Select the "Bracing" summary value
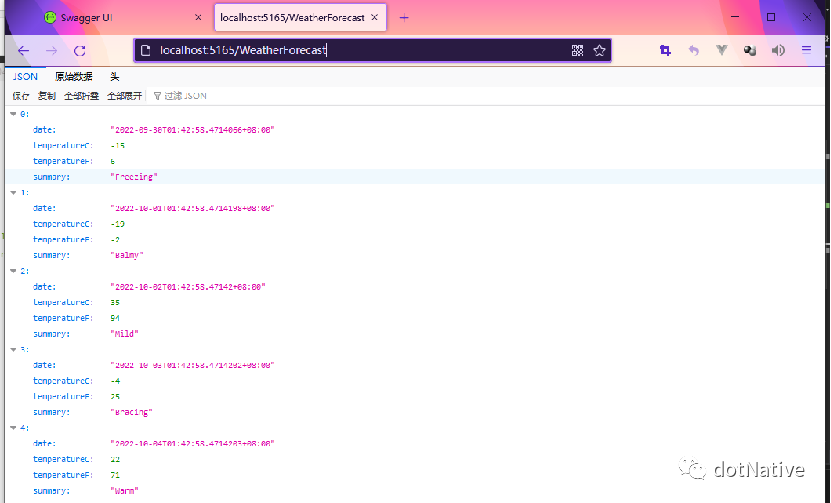This screenshot has width=831, height=503. point(131,412)
